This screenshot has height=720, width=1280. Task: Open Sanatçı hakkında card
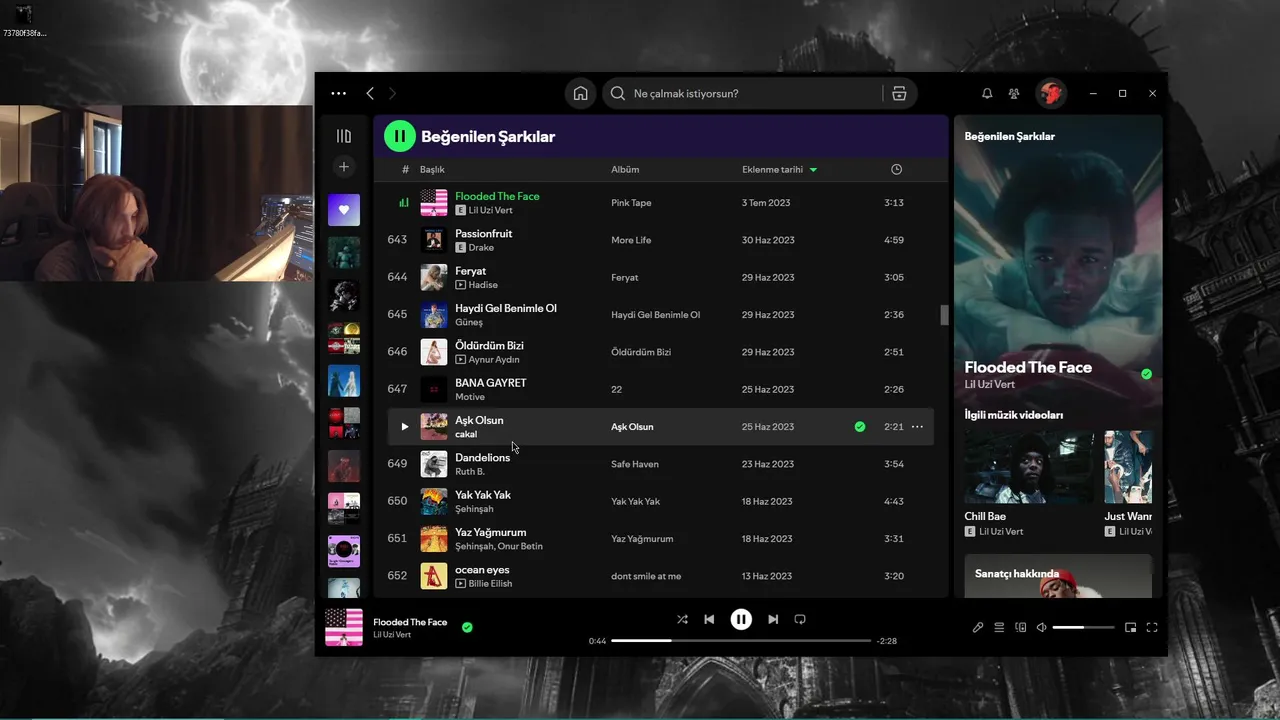[x=1058, y=576]
